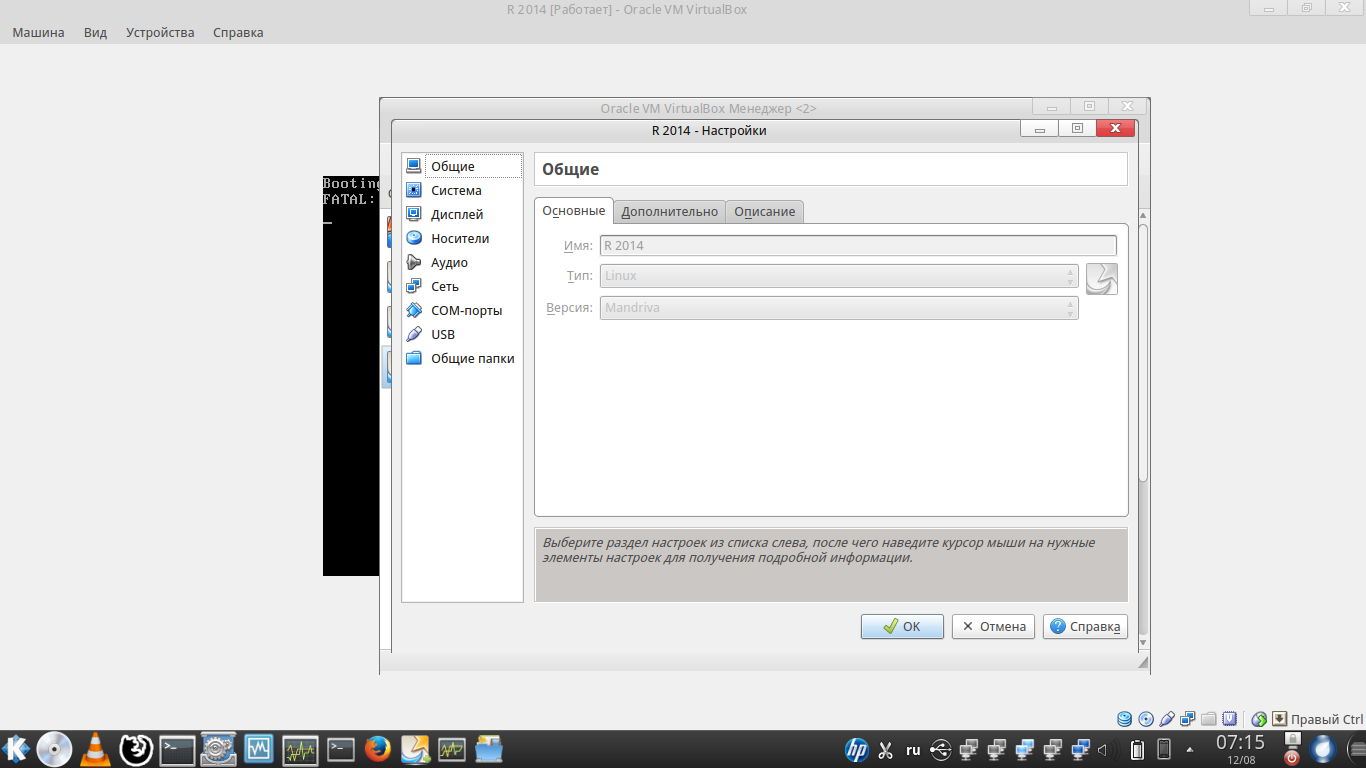Click the Правый Ctrl host key label
The height and width of the screenshot is (768, 1366).
click(1327, 719)
